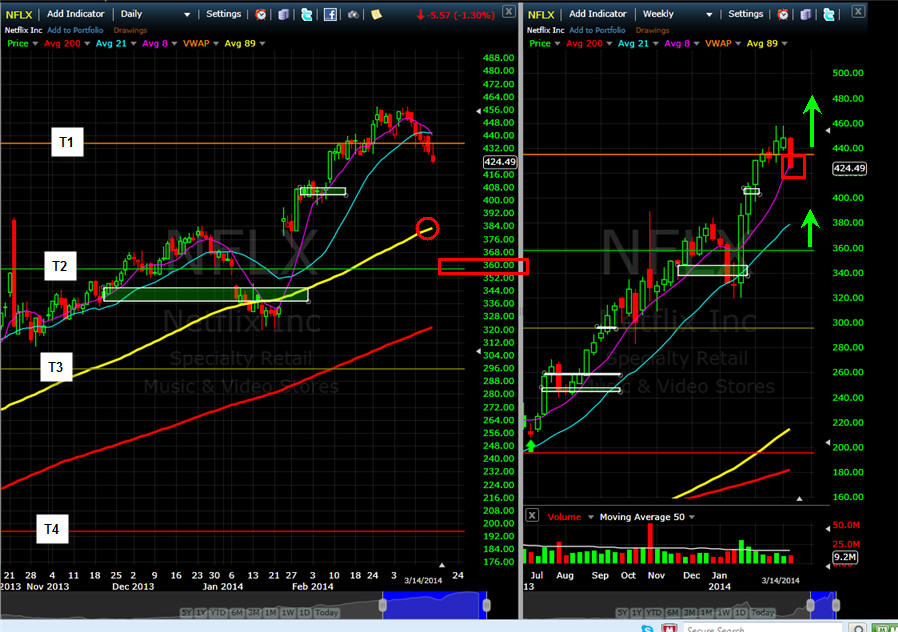Viewport: 898px width, 632px height.
Task: Click the Skype icon in the bottom bar
Action: pyautogui.click(x=647, y=628)
